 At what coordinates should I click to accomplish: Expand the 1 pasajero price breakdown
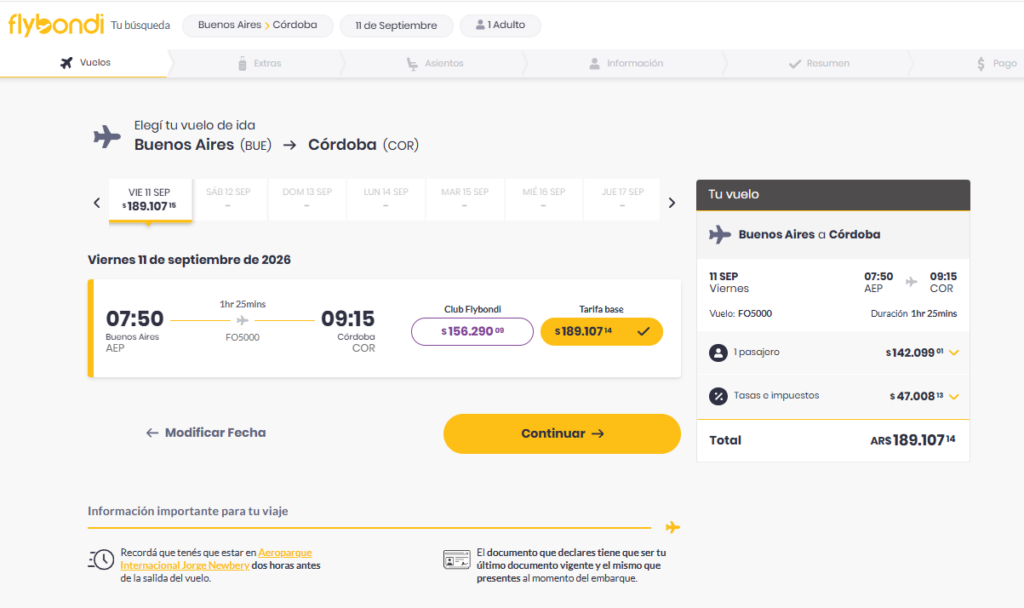coord(953,353)
